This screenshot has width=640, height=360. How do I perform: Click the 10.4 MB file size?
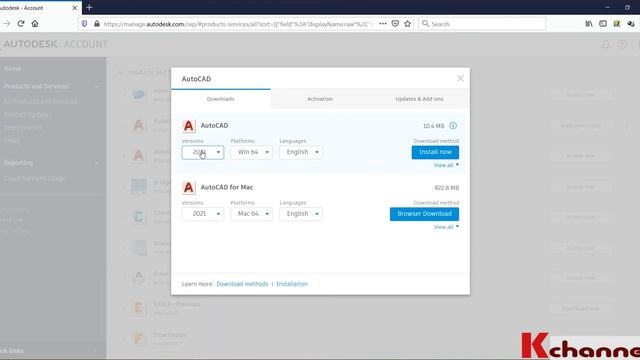tap(433, 126)
